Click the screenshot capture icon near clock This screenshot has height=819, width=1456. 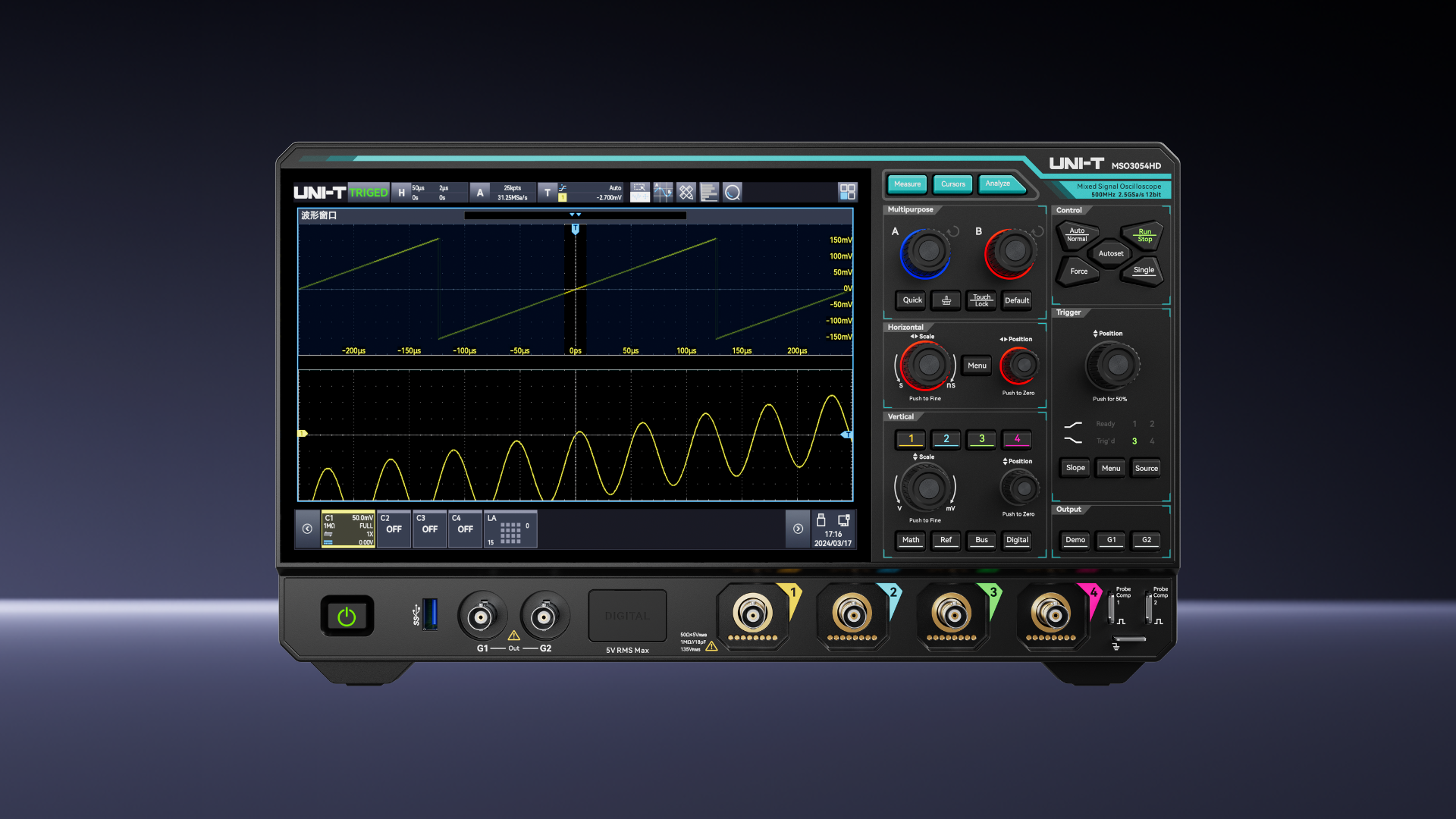843,520
